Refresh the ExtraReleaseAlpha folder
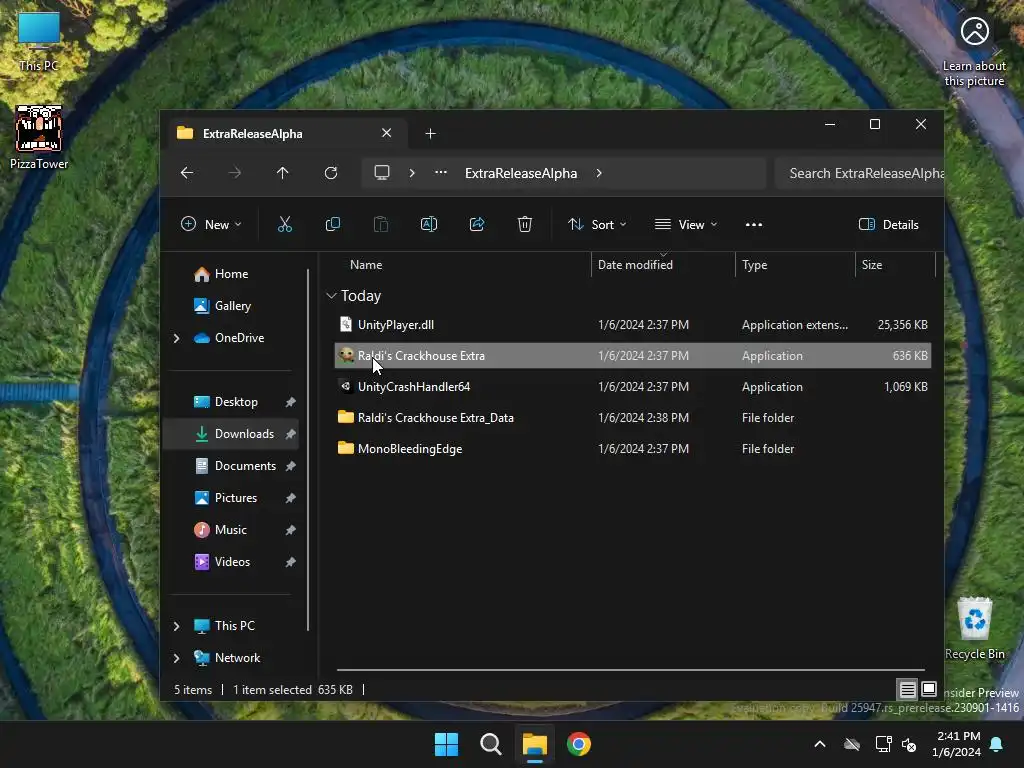 [331, 173]
